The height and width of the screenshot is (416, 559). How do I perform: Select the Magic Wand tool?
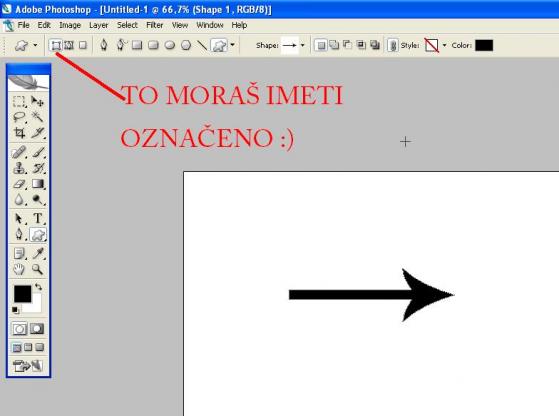(x=37, y=116)
